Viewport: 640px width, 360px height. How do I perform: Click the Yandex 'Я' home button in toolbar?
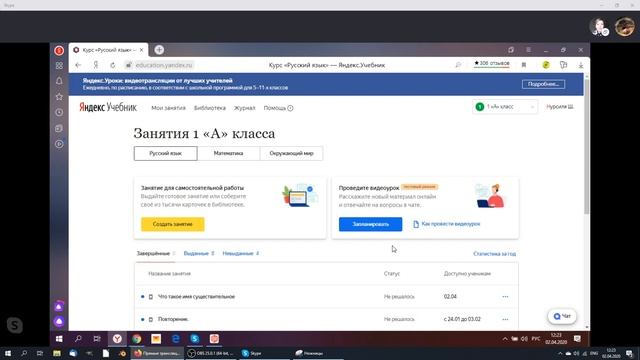point(96,65)
